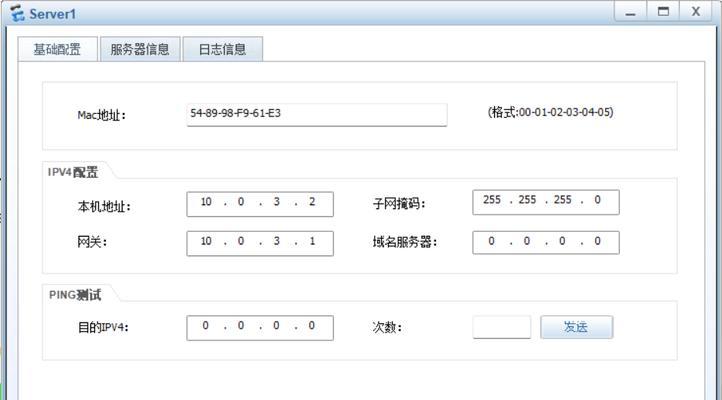Open the 服务器信息 tab

pos(140,49)
